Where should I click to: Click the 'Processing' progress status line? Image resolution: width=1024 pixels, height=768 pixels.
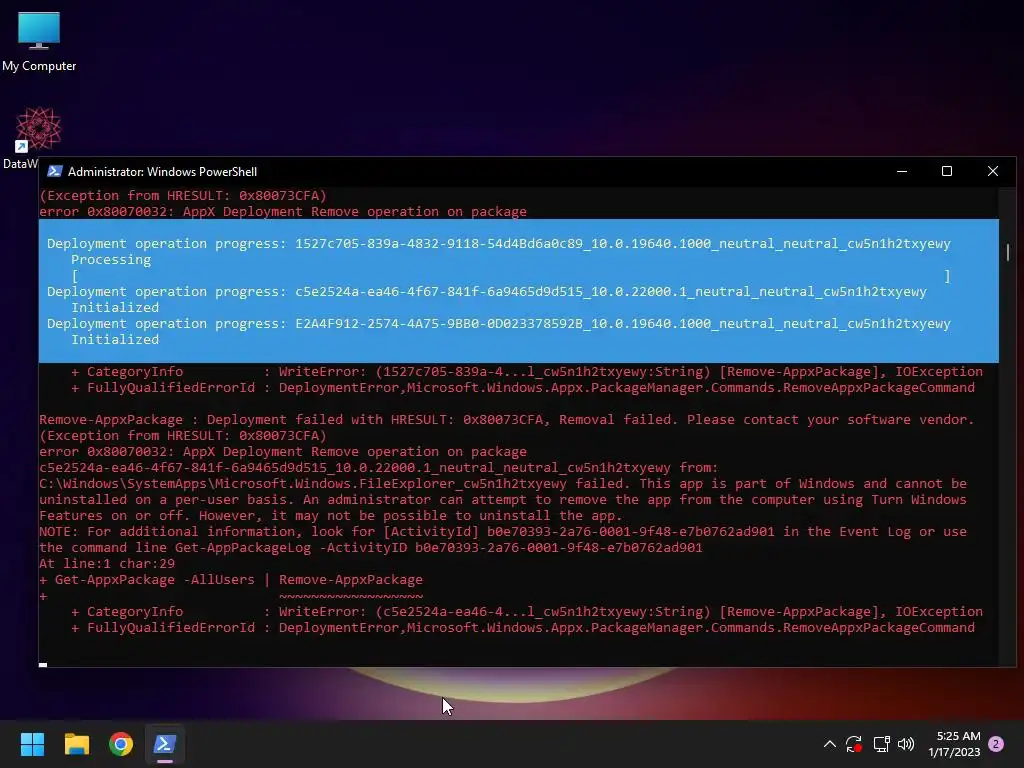(x=111, y=259)
